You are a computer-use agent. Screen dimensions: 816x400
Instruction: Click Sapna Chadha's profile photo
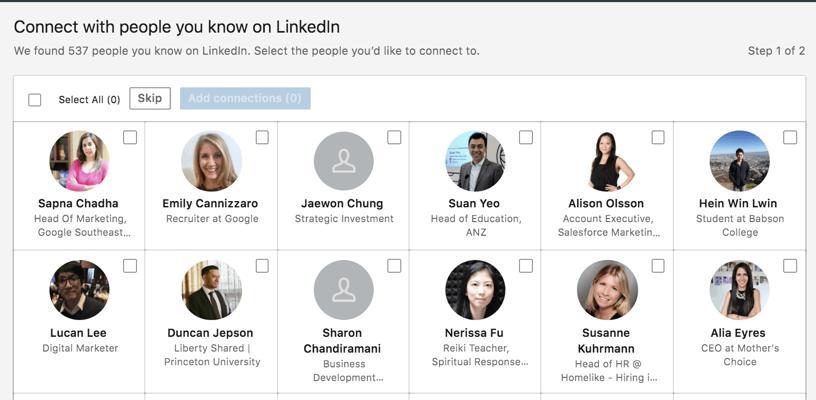click(79, 161)
